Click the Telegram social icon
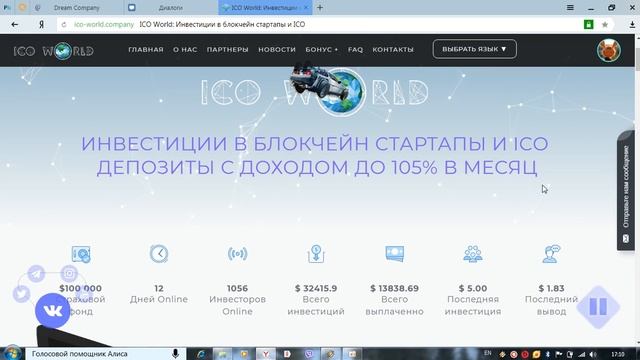Image resolution: width=640 pixels, height=360 pixels. coord(36,273)
